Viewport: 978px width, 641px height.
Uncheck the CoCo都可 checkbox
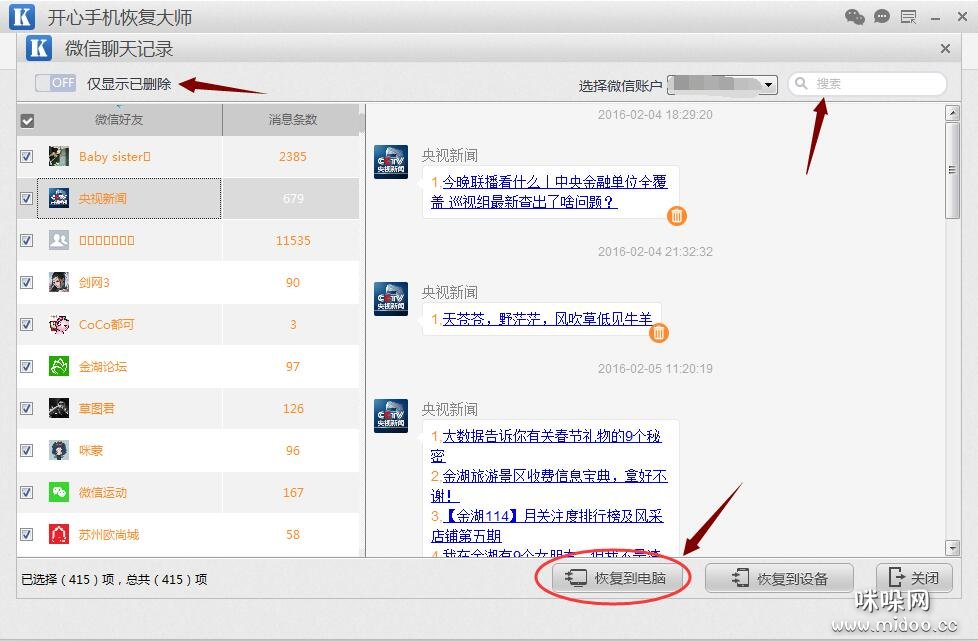click(x=26, y=324)
